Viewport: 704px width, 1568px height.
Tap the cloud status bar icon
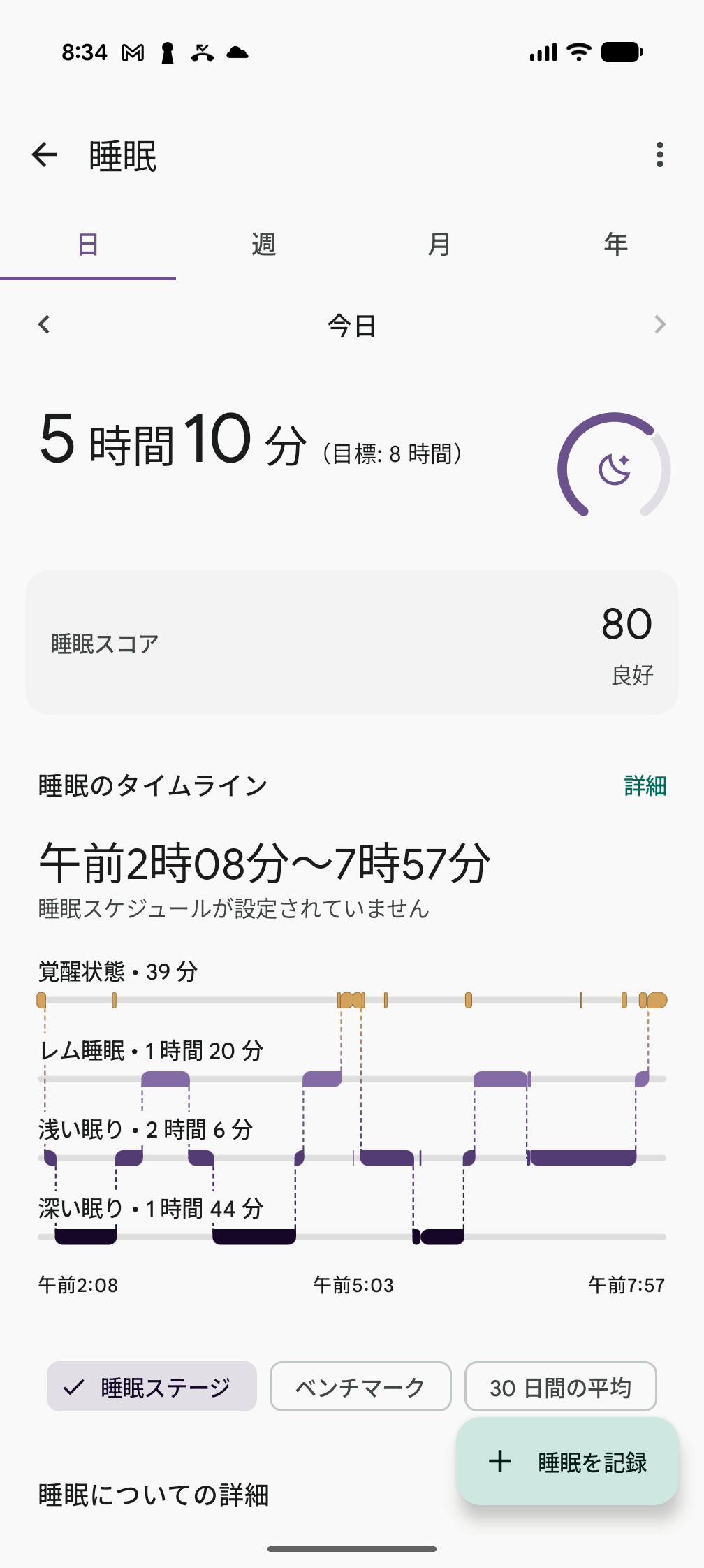coord(237,53)
